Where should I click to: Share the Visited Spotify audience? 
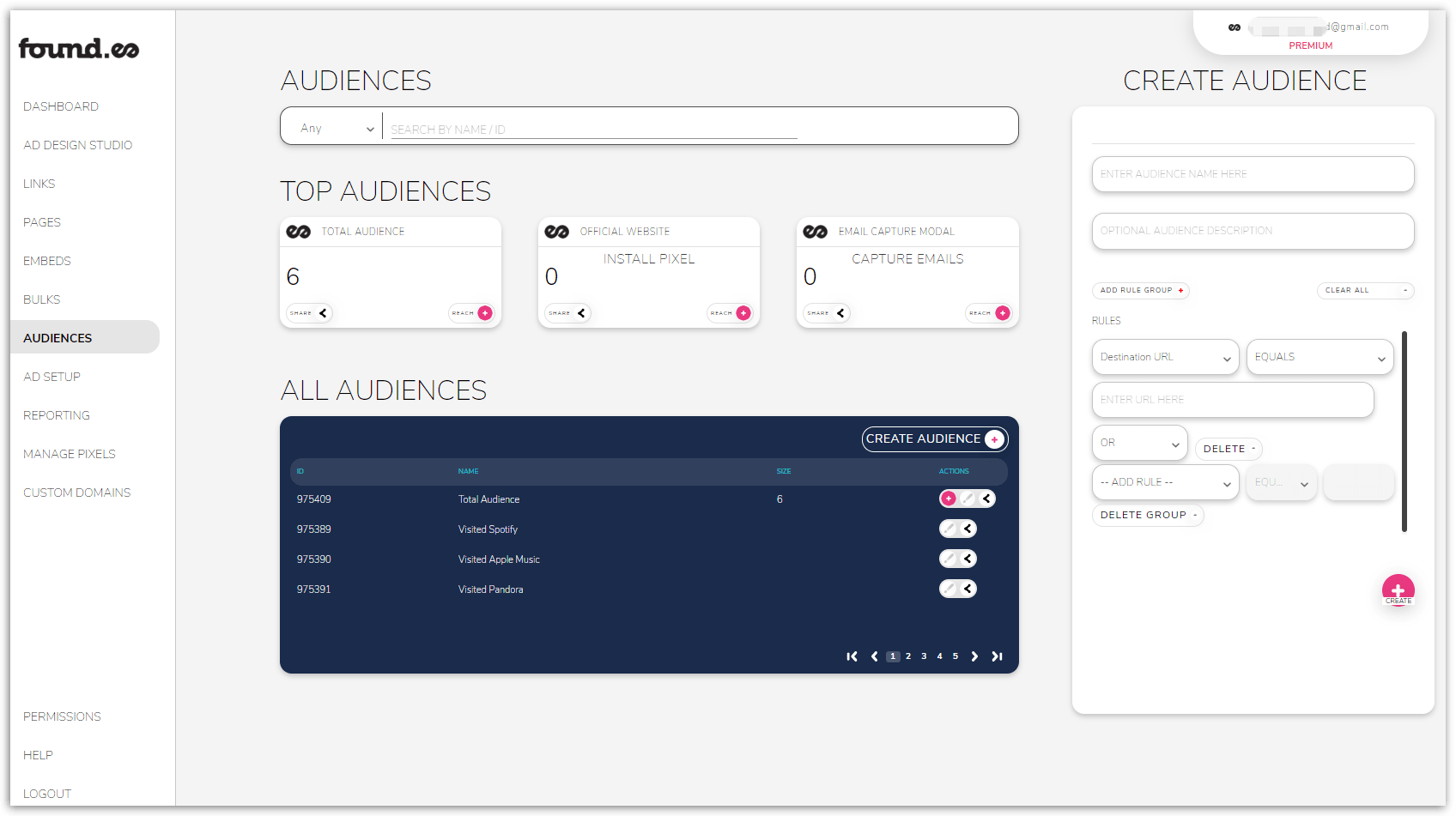click(968, 529)
